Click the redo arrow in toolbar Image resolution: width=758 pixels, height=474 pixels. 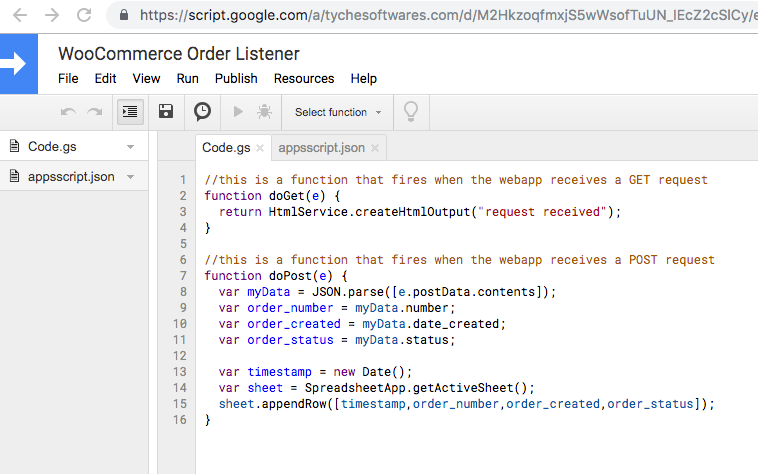[x=95, y=112]
